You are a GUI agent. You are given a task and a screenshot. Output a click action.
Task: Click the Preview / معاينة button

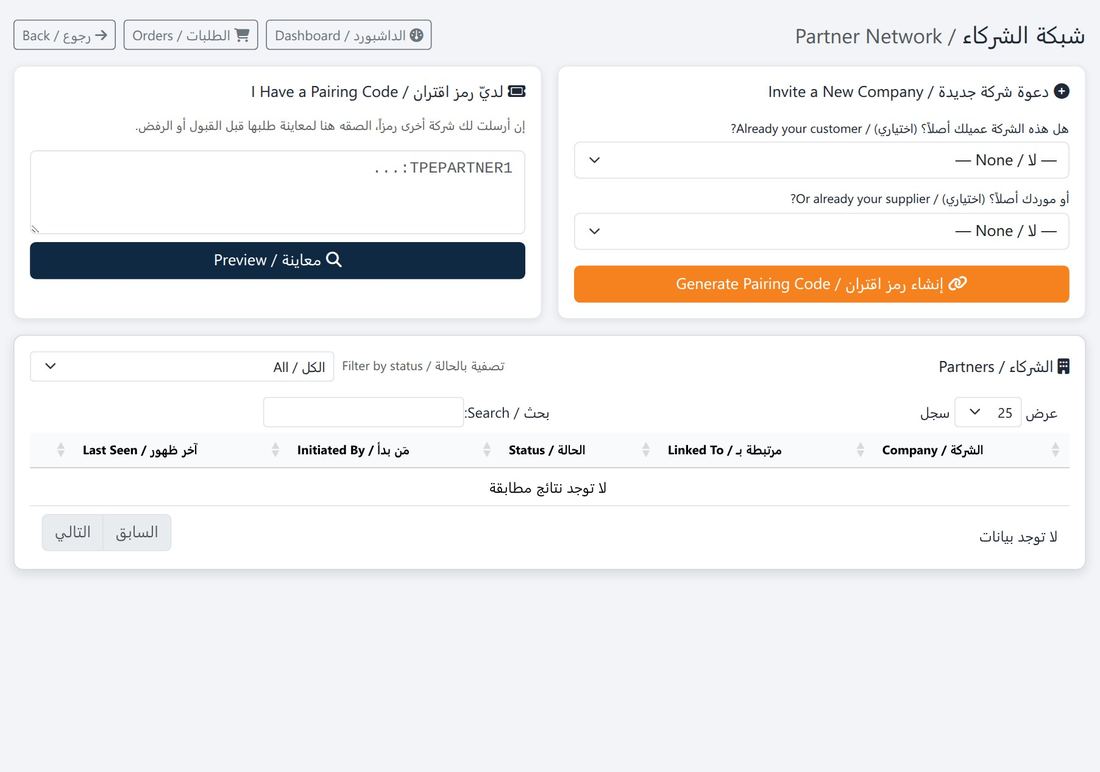coord(277,260)
